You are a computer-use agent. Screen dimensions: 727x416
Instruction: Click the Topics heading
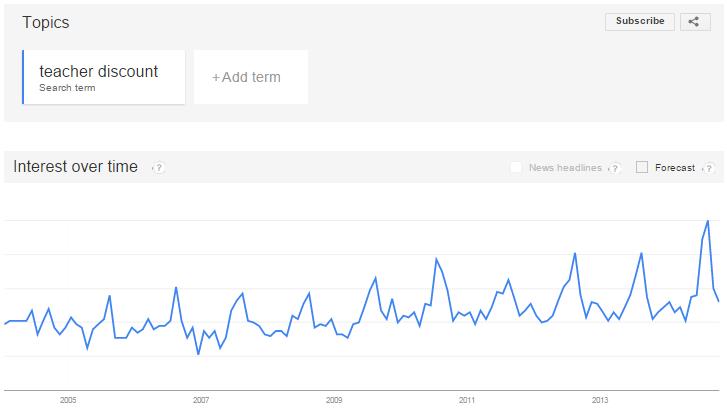pyautogui.click(x=46, y=22)
